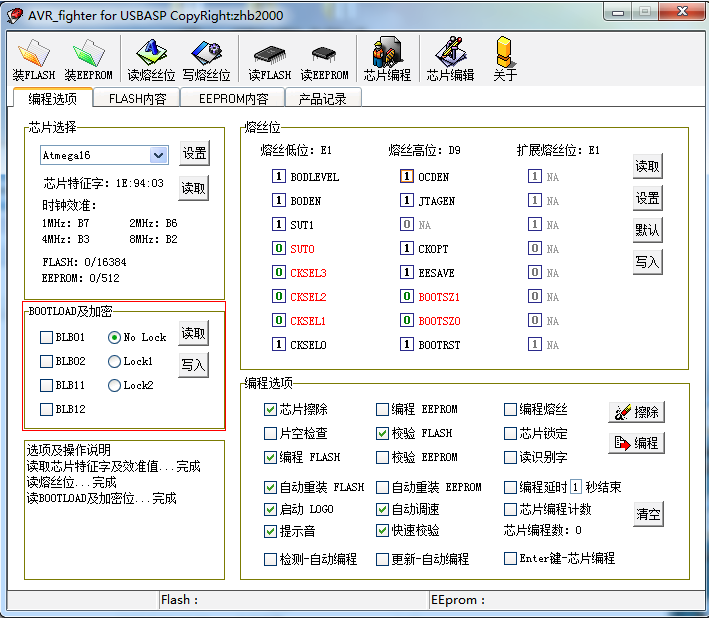
Task: Select the No Lock radio button
Action: (114, 337)
